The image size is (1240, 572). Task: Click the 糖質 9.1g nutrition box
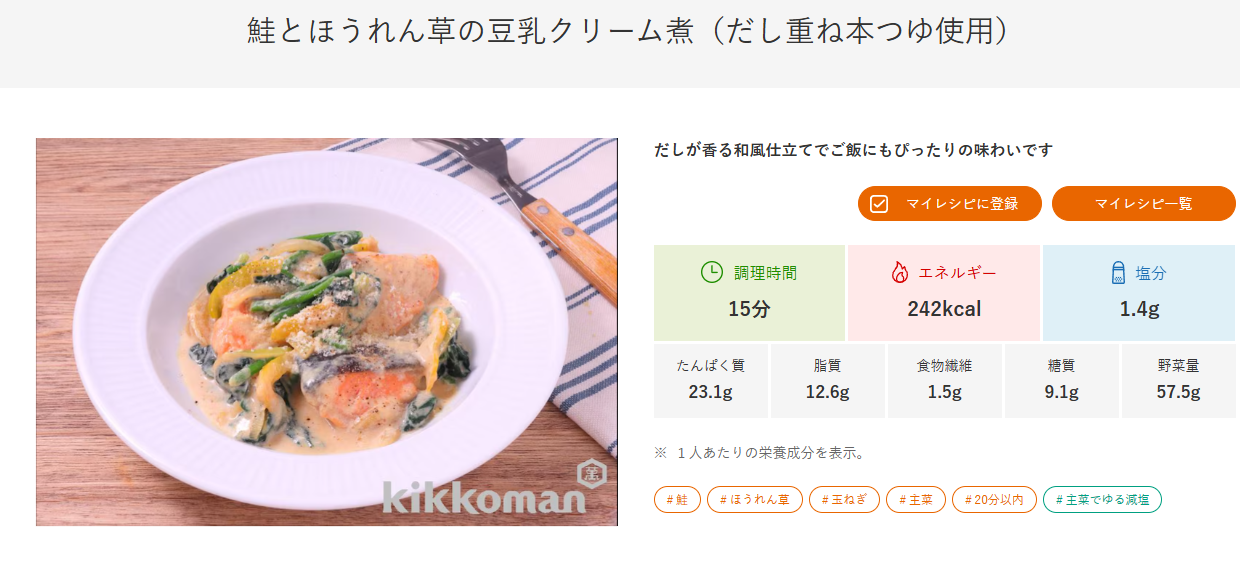[x=1061, y=380]
